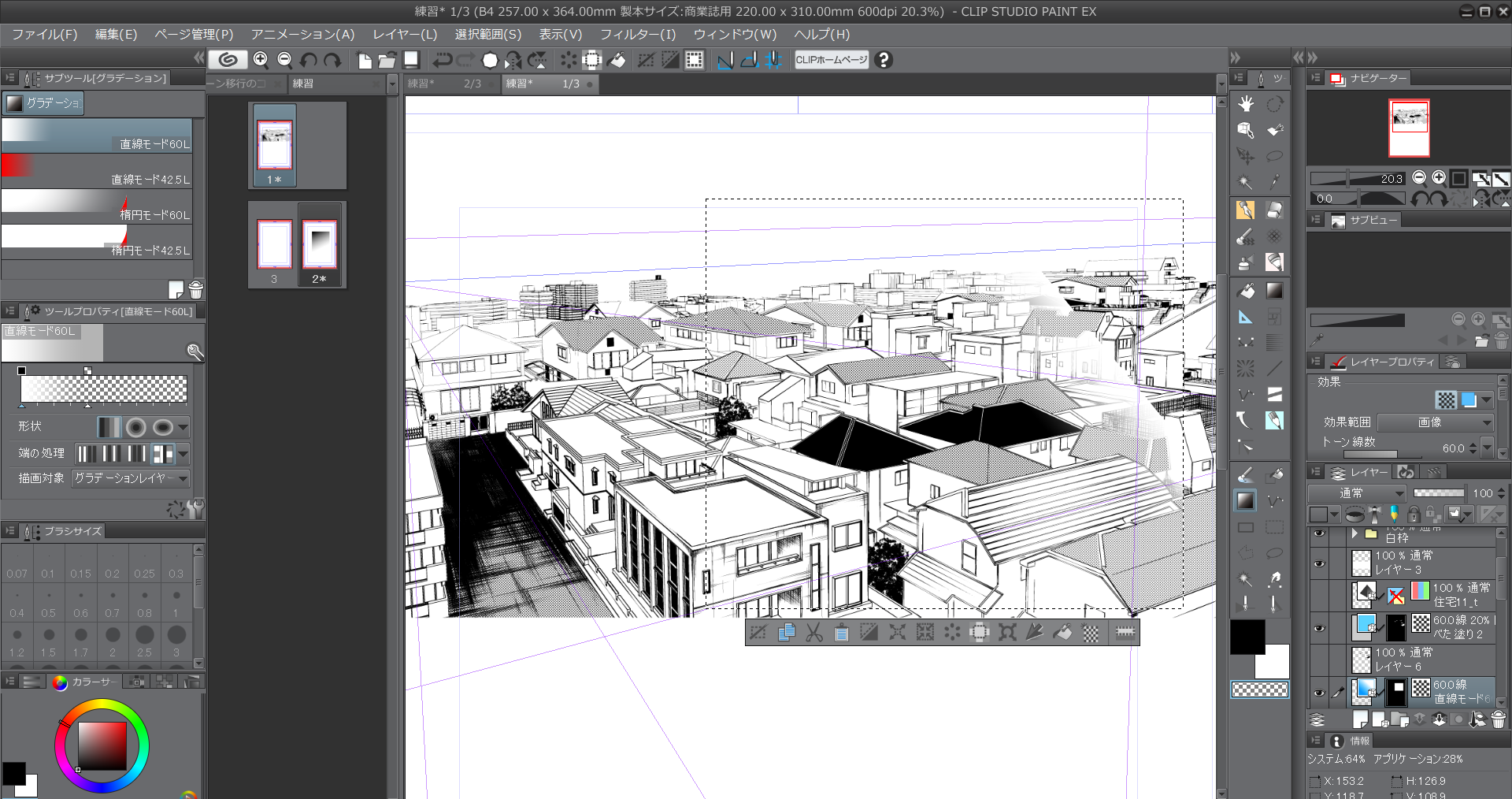
Task: Show the hidden 住宅11_t layer
Action: click(1319, 596)
